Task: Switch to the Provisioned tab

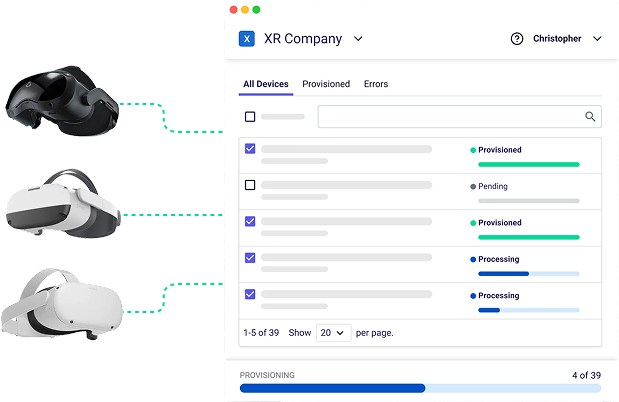Action: pos(326,84)
